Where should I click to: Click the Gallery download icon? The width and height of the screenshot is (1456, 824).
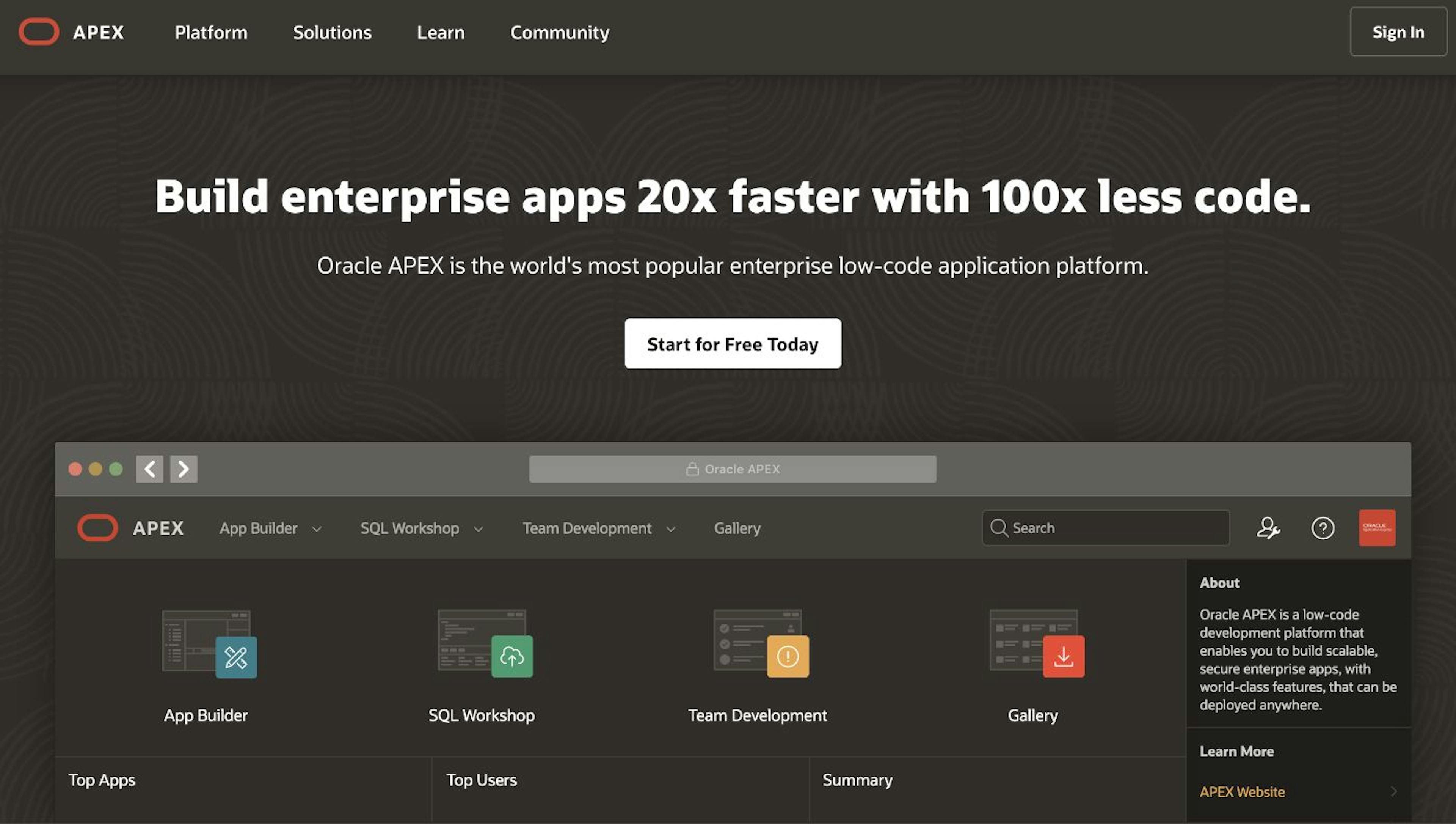tap(1063, 656)
